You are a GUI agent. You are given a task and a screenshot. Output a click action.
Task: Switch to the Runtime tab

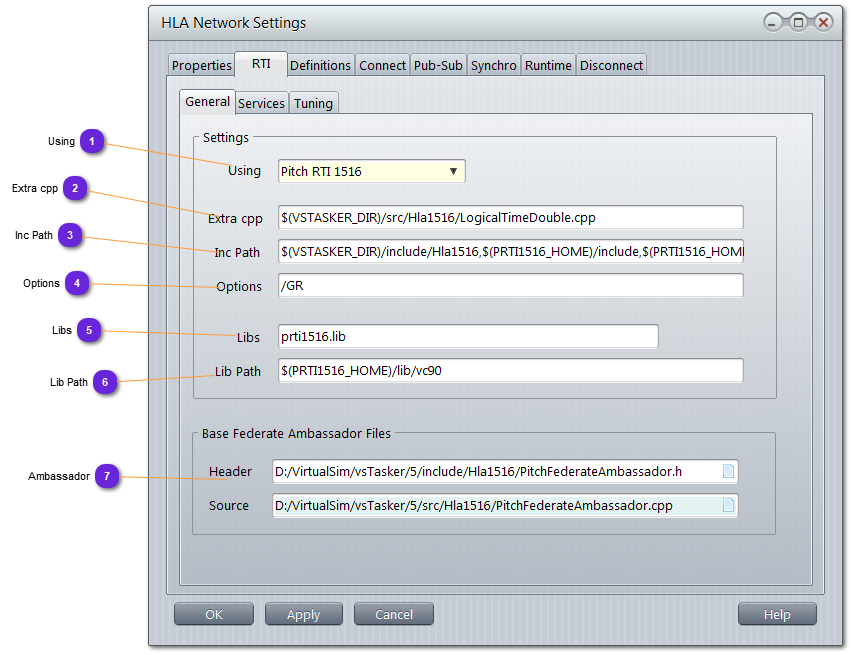point(548,65)
